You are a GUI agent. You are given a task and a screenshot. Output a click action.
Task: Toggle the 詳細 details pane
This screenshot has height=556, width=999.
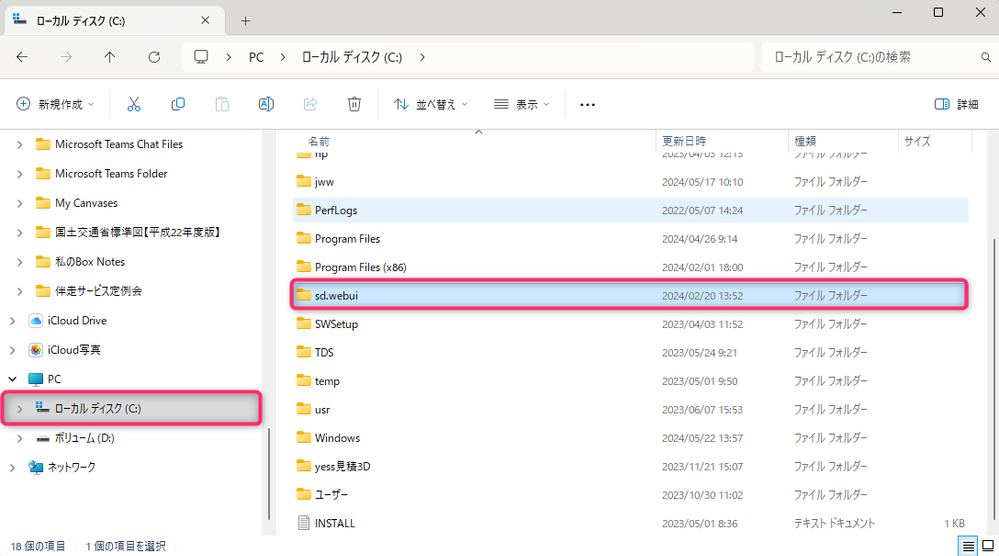click(x=956, y=104)
